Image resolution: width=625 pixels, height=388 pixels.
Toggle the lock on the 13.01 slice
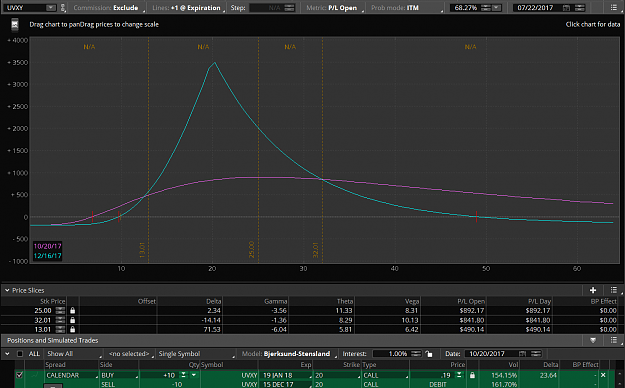(73, 329)
